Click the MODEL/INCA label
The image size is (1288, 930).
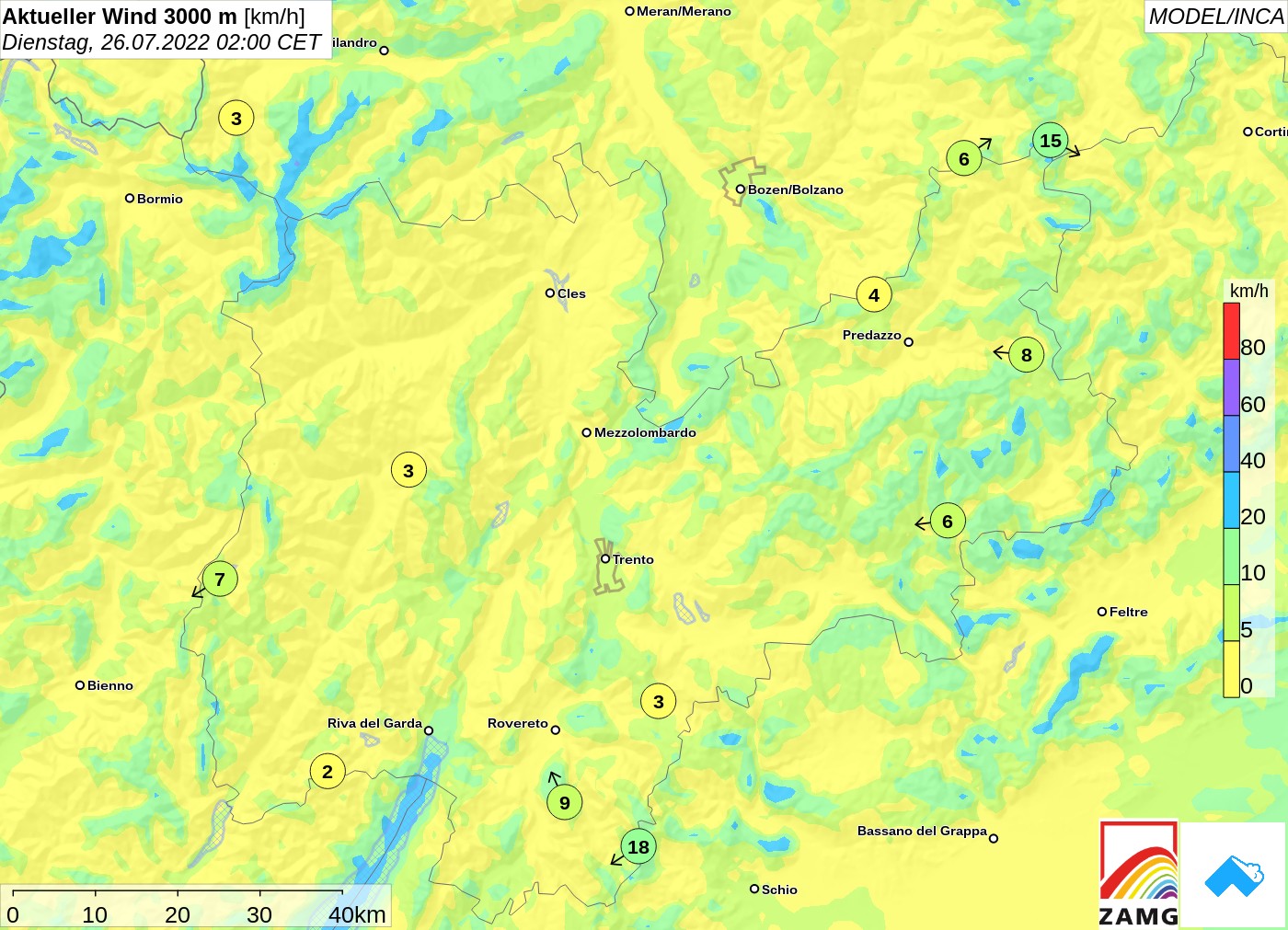pyautogui.click(x=1216, y=17)
